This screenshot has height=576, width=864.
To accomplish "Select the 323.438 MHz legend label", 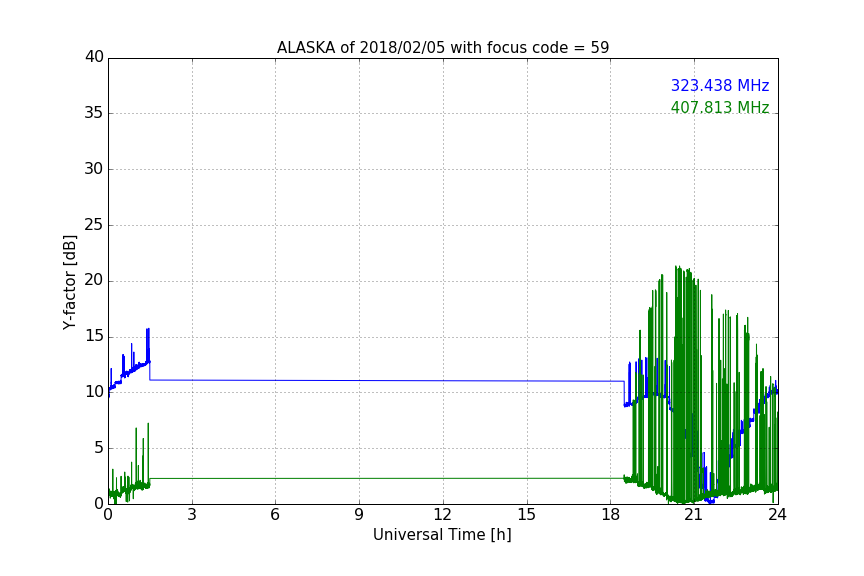I will pos(720,85).
